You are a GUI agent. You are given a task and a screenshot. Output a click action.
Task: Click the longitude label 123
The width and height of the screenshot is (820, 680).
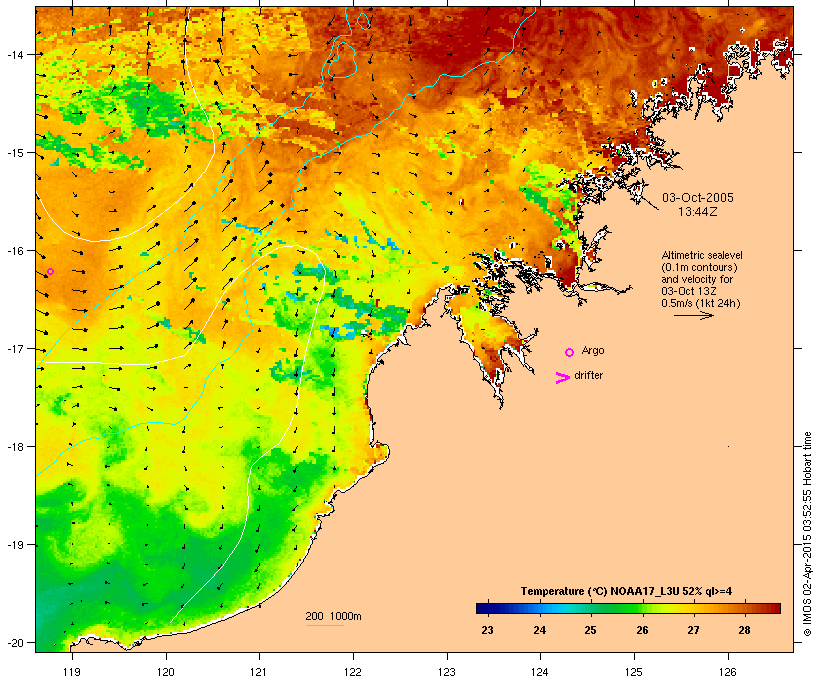(x=447, y=672)
